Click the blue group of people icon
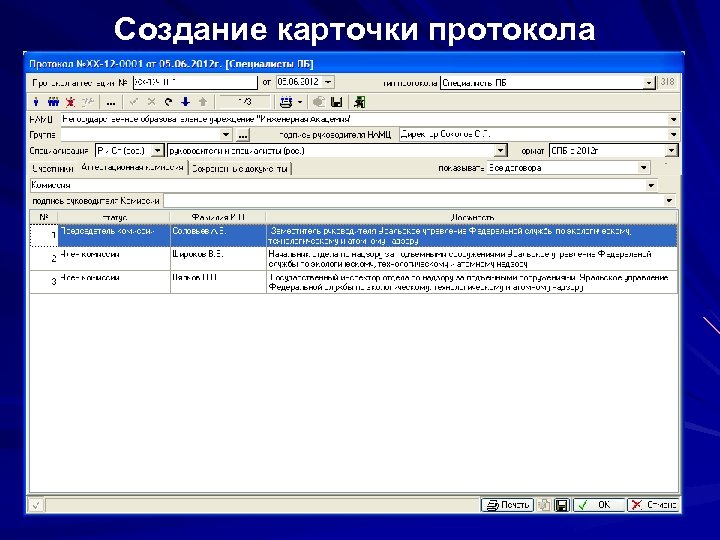This screenshot has height=540, width=720. coord(53,102)
